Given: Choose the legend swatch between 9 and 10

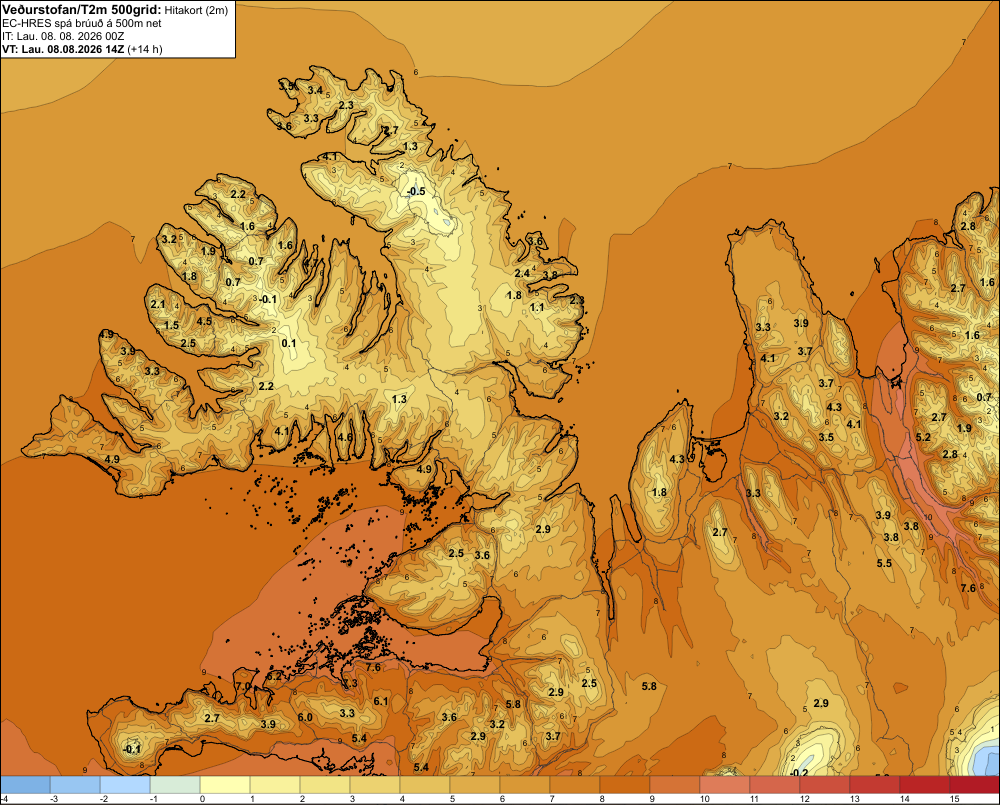Looking at the screenshot, I should click(675, 784).
